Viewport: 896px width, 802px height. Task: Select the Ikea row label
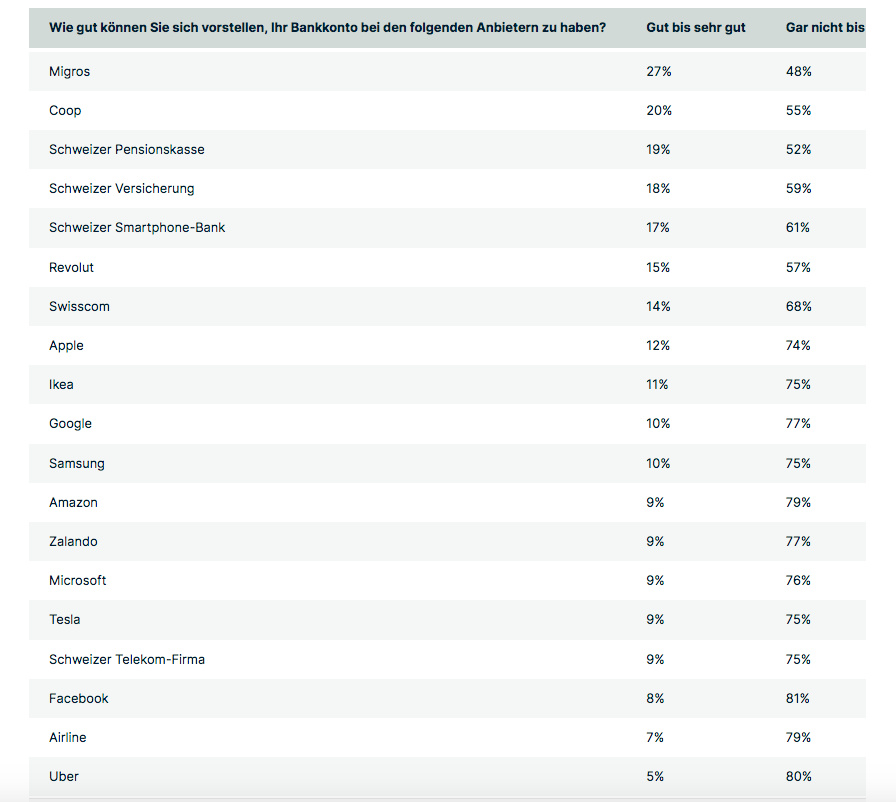(61, 385)
